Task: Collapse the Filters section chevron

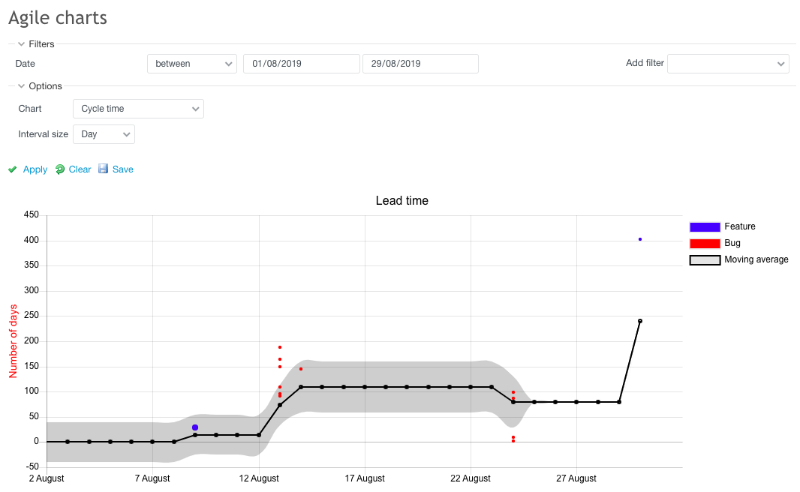Action: [x=21, y=44]
